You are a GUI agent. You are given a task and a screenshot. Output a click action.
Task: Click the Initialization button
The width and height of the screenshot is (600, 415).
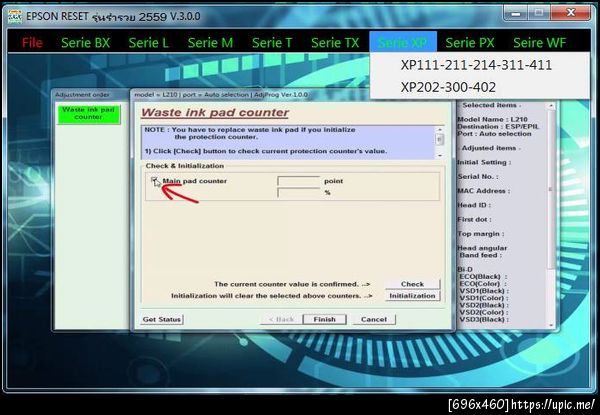[412, 296]
